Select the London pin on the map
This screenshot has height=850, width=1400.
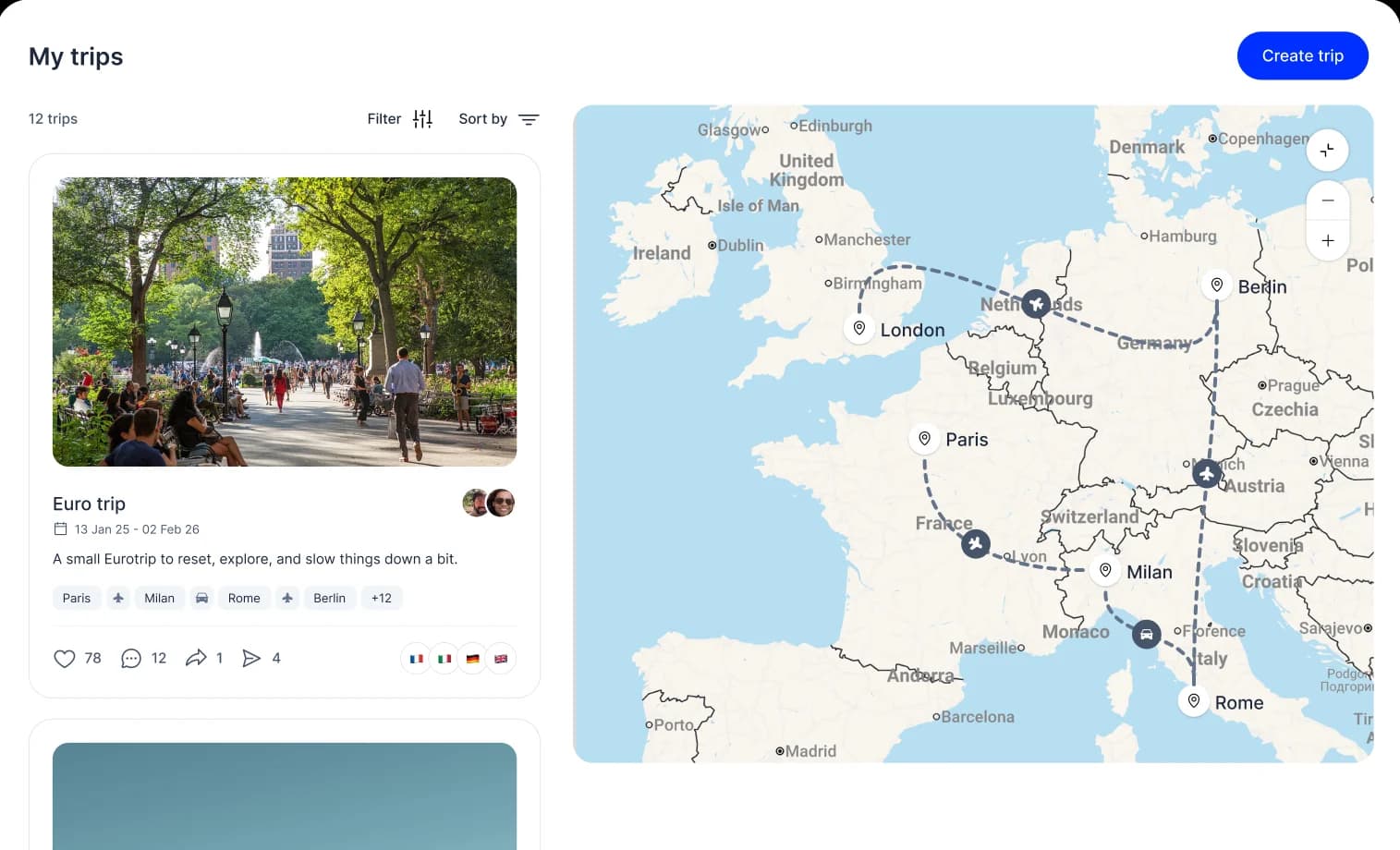click(859, 328)
